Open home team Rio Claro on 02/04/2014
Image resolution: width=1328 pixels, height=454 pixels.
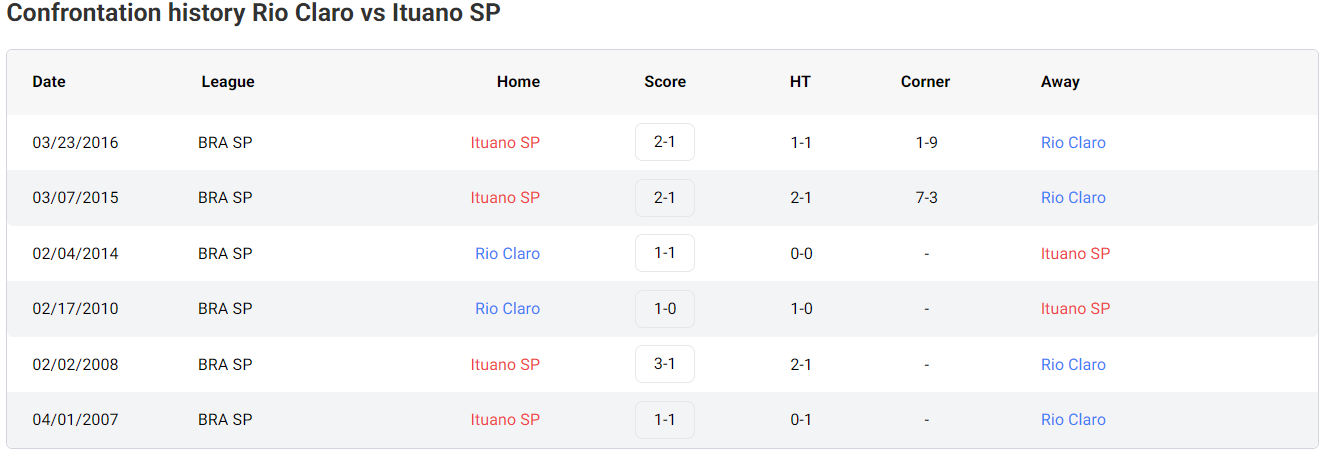pos(507,253)
